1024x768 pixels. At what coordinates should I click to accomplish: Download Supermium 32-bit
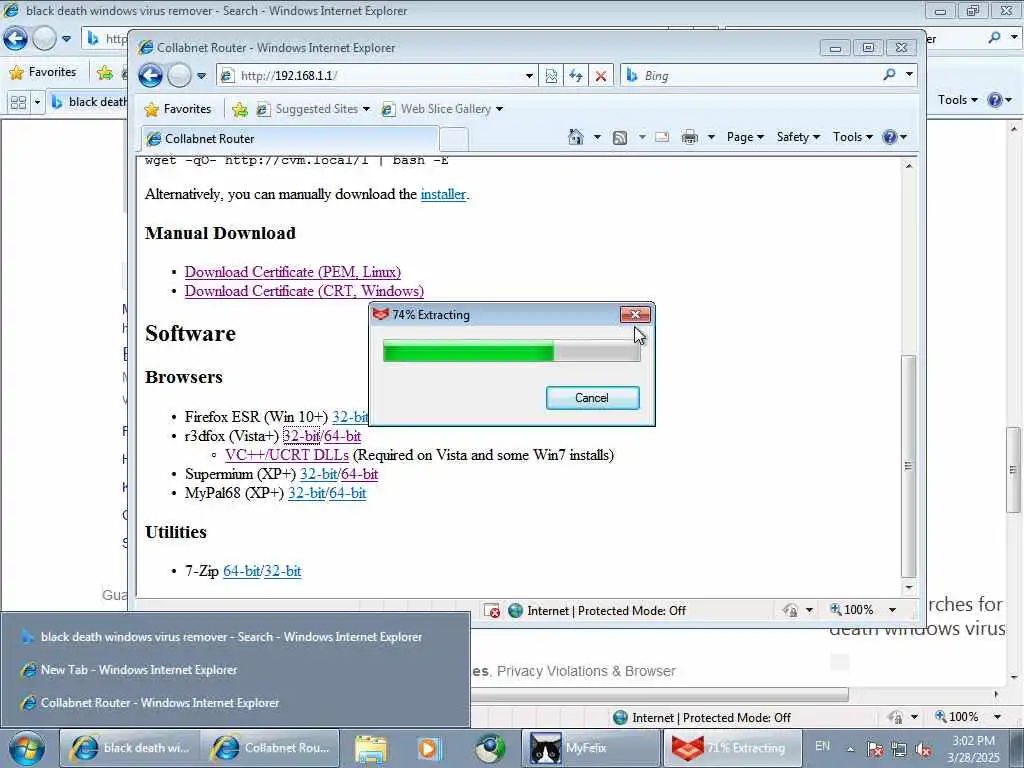pos(318,474)
